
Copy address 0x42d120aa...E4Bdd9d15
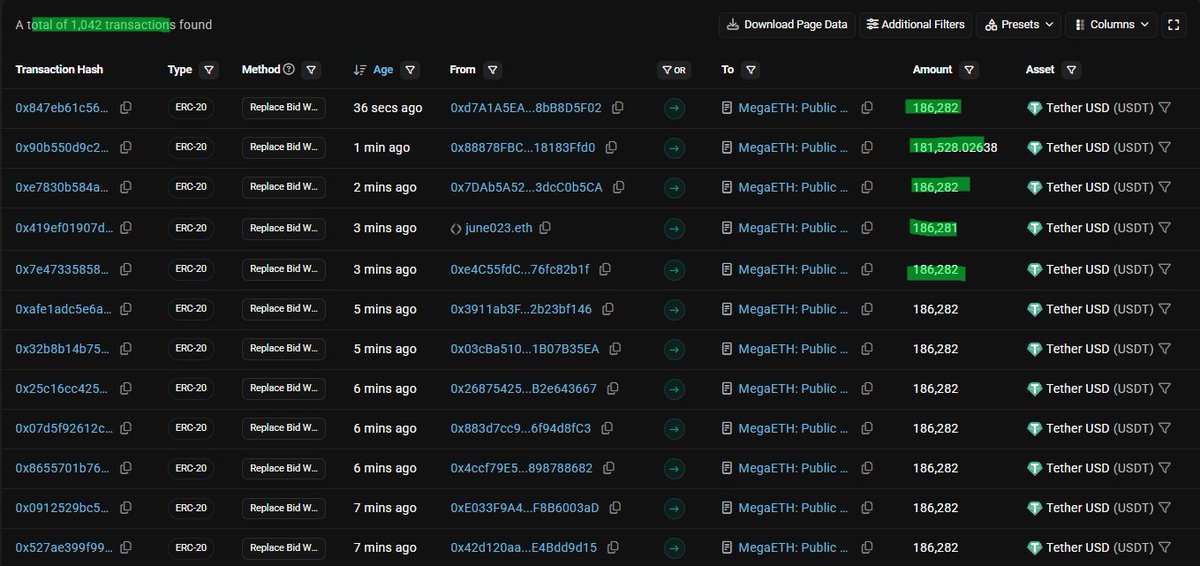click(x=613, y=548)
